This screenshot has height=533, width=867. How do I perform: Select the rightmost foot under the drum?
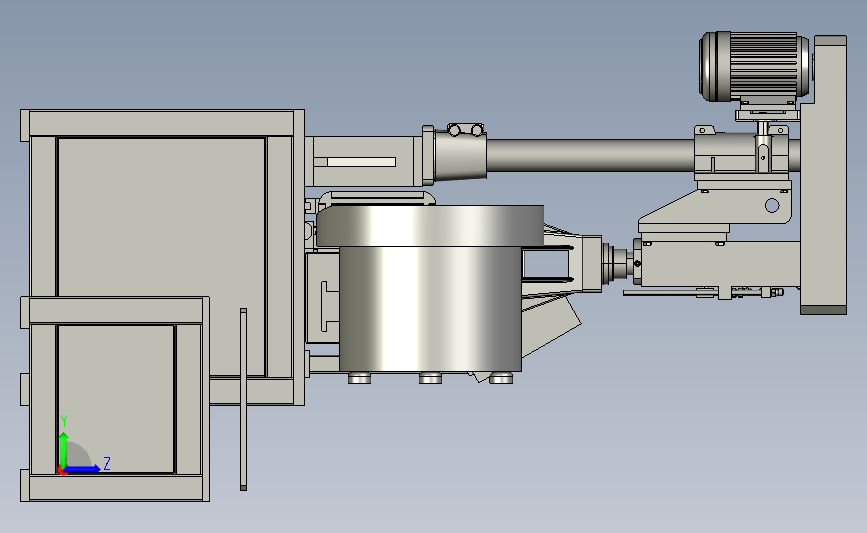pos(501,378)
